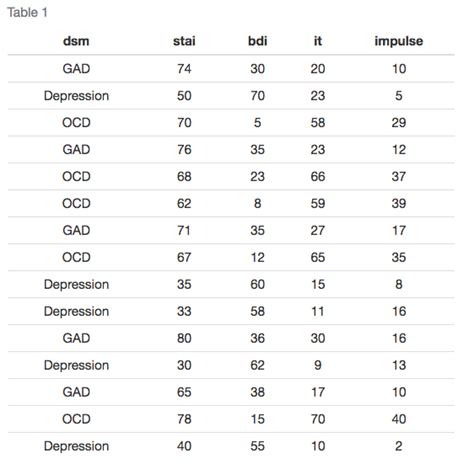Click the it value 66 cell

coord(318,177)
